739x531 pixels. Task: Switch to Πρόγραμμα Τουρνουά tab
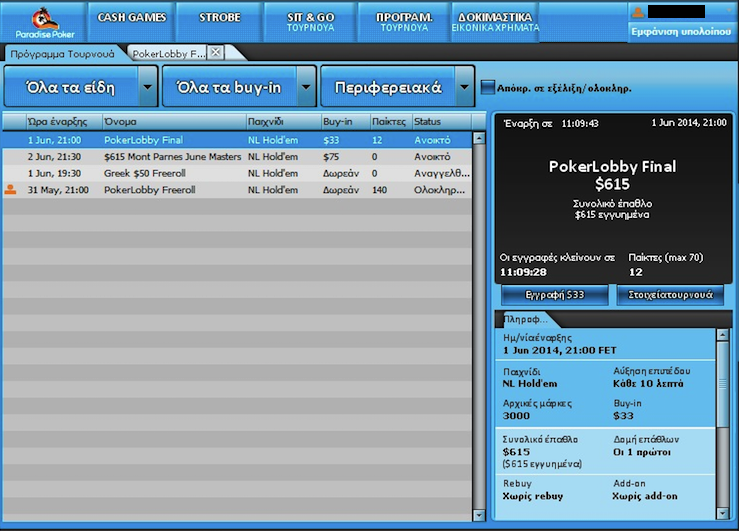(63, 54)
